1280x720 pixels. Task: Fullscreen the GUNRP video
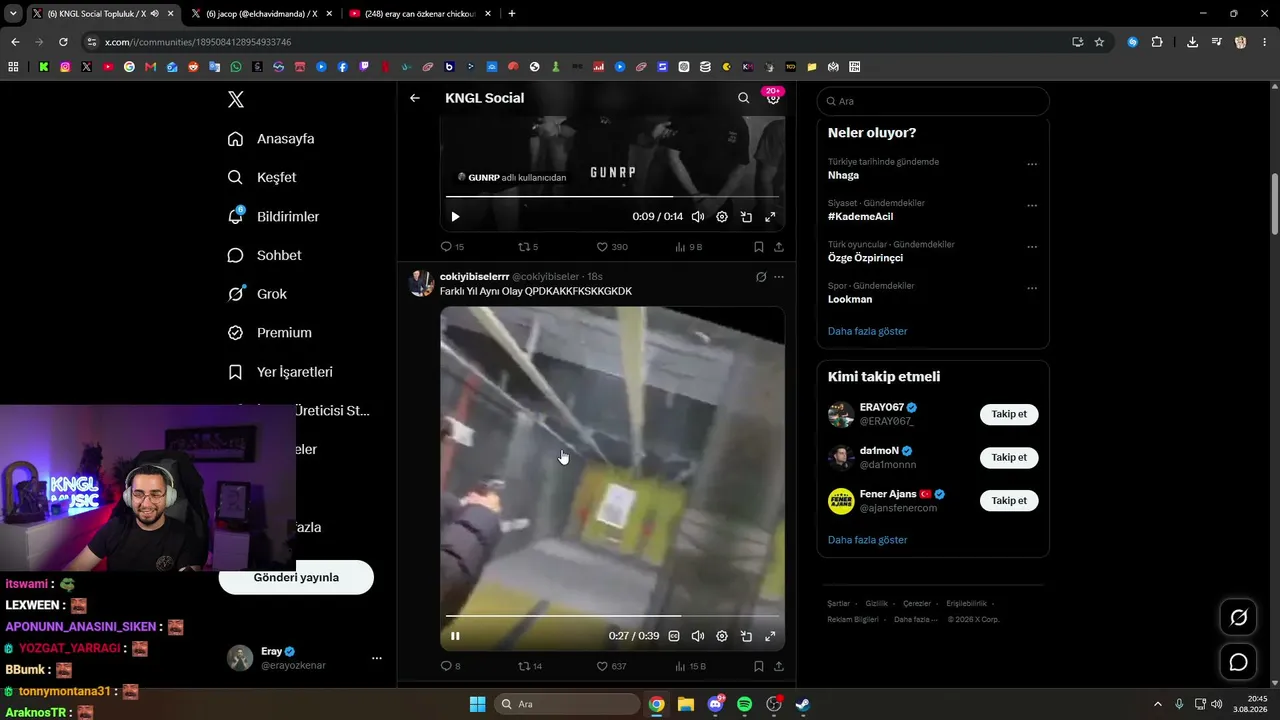(770, 217)
